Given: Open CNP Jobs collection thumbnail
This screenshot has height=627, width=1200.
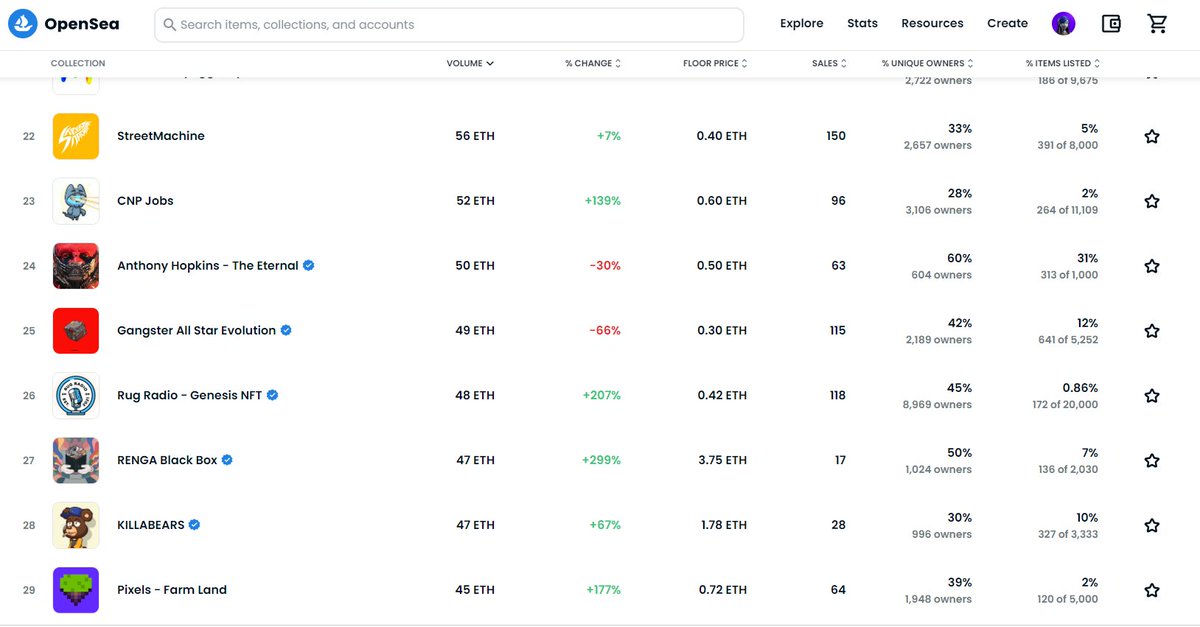Looking at the screenshot, I should (x=76, y=201).
